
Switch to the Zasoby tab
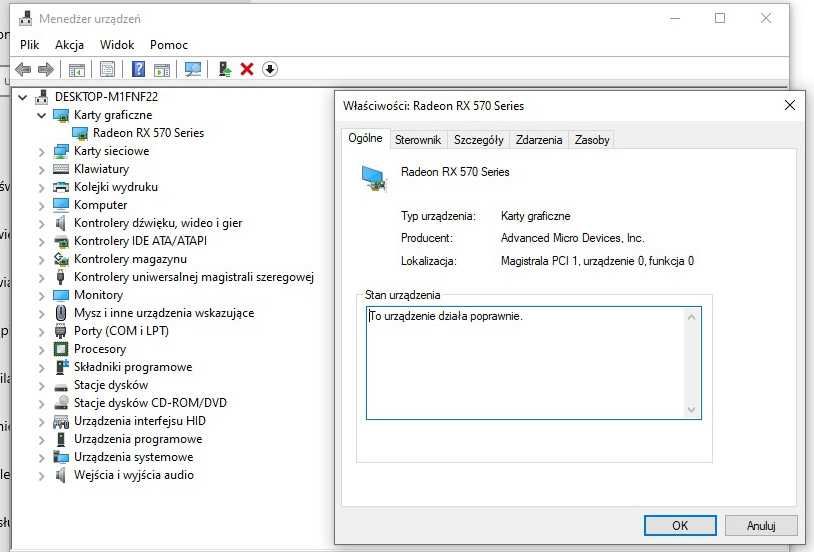tap(592, 140)
